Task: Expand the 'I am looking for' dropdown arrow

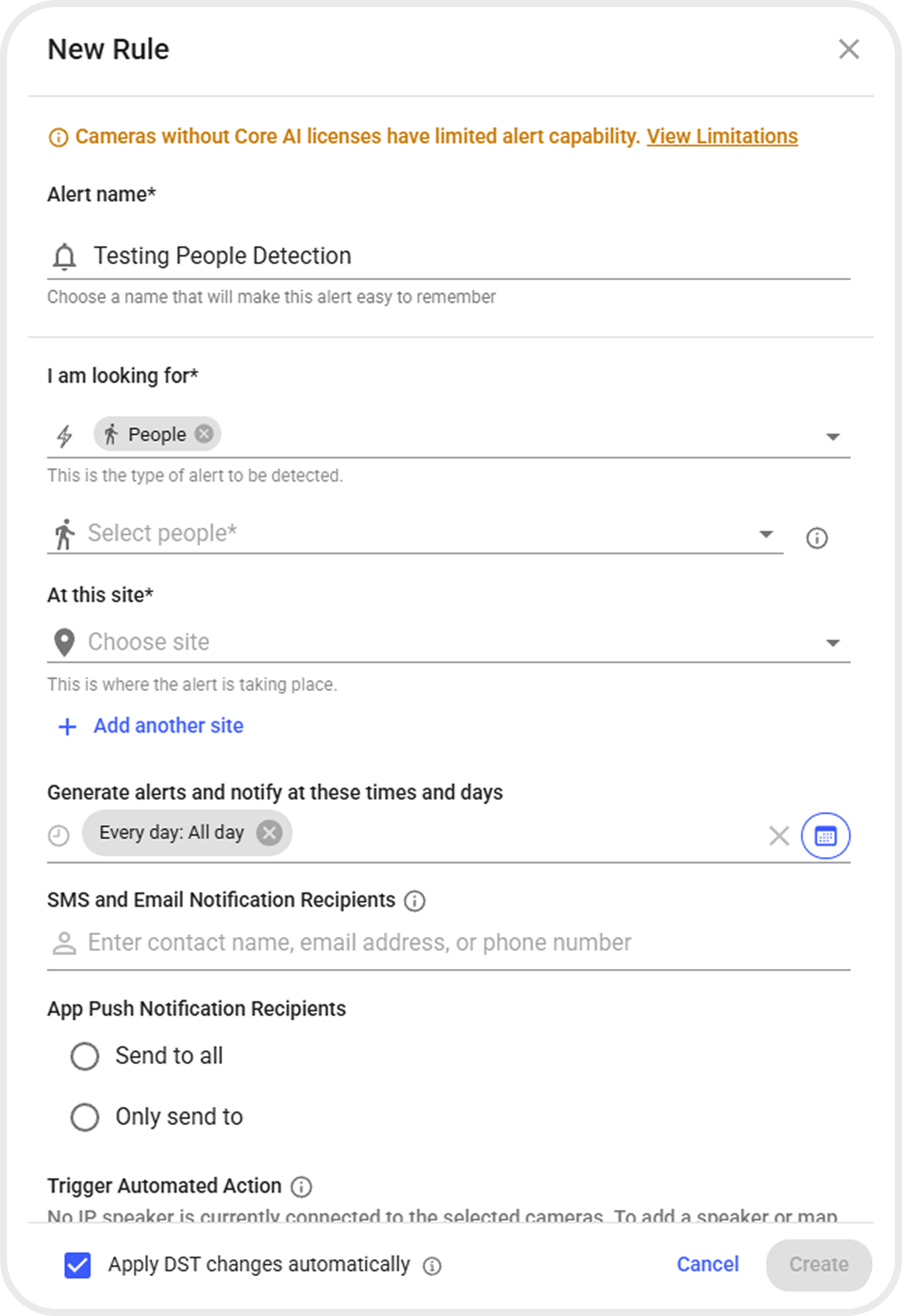Action: coord(832,437)
